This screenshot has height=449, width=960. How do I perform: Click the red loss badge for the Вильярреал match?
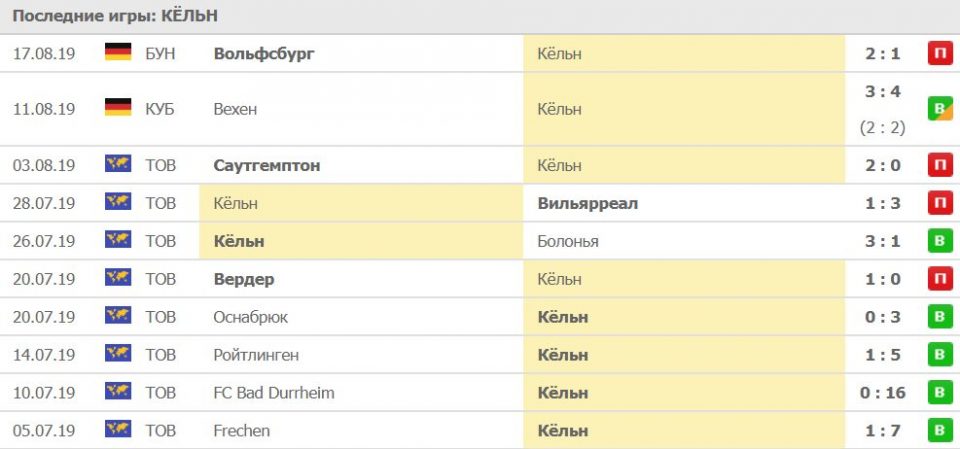(939, 203)
